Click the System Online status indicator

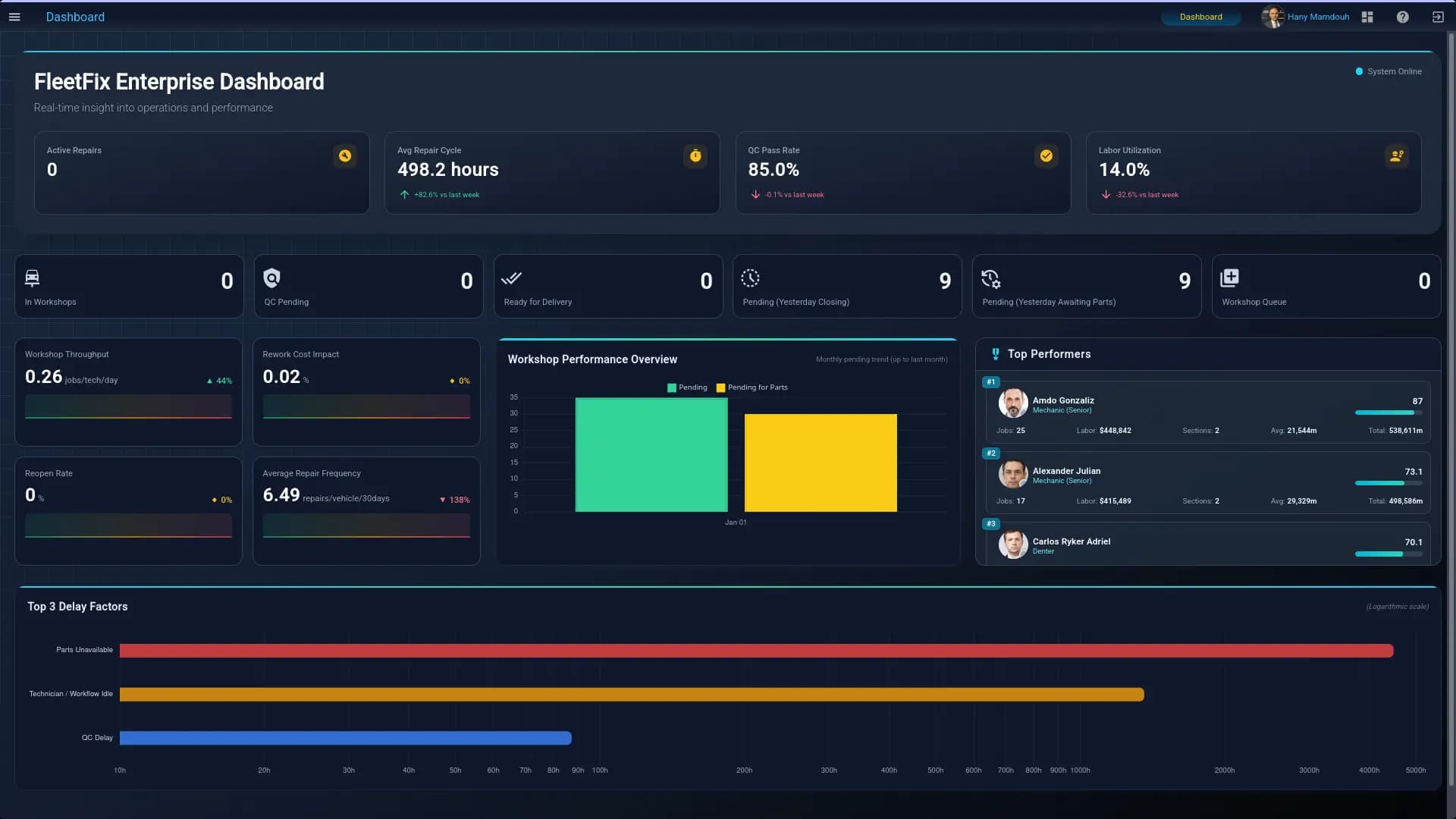[x=1389, y=71]
